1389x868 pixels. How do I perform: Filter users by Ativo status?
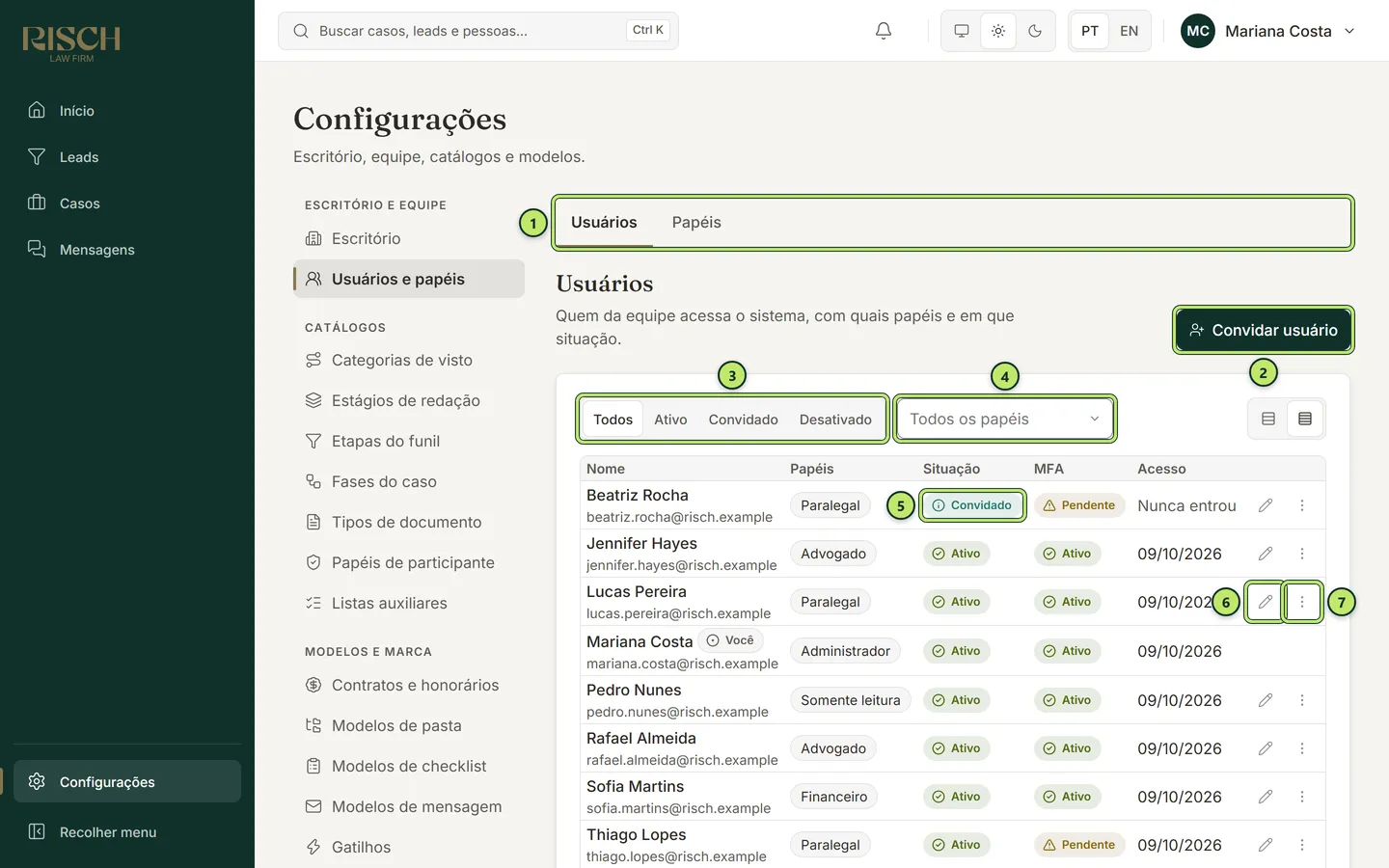tap(670, 420)
